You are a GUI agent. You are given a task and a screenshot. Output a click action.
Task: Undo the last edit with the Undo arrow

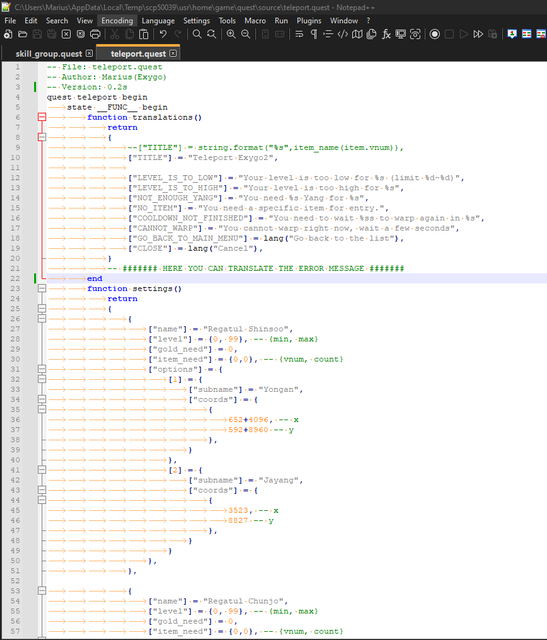tap(163, 34)
